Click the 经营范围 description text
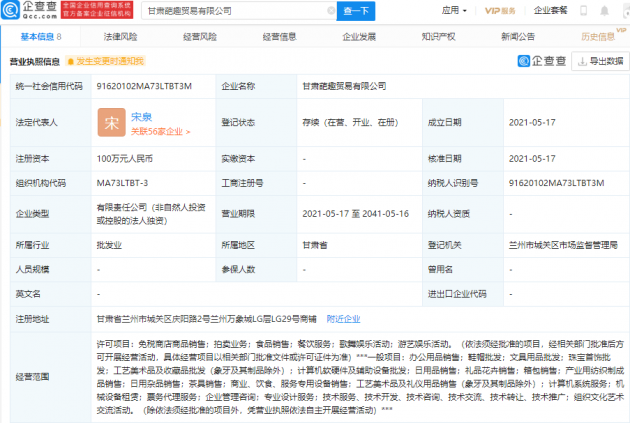Screen dimensions: 630x423 tap(360, 377)
